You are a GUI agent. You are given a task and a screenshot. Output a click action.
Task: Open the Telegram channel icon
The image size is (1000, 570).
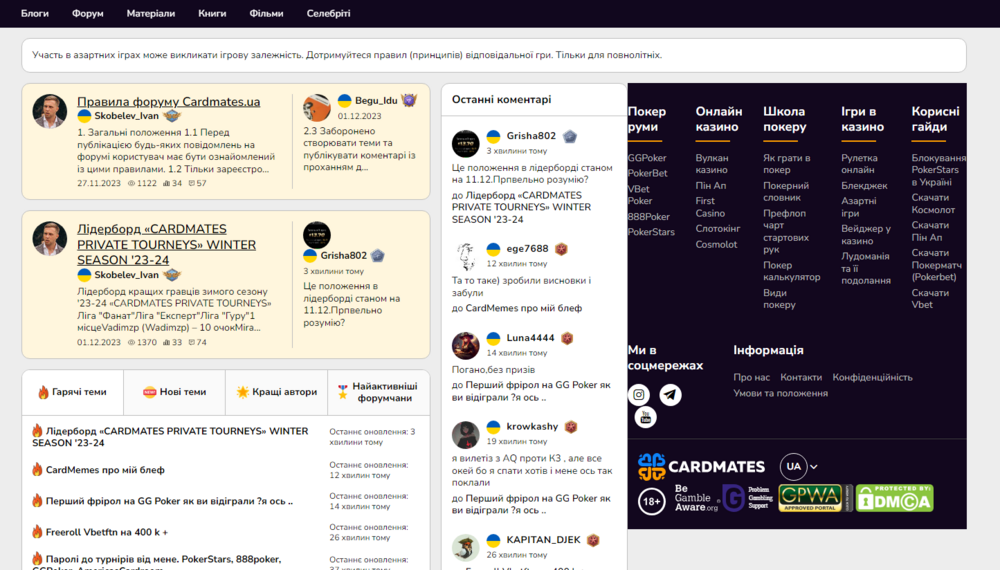pyautogui.click(x=671, y=395)
